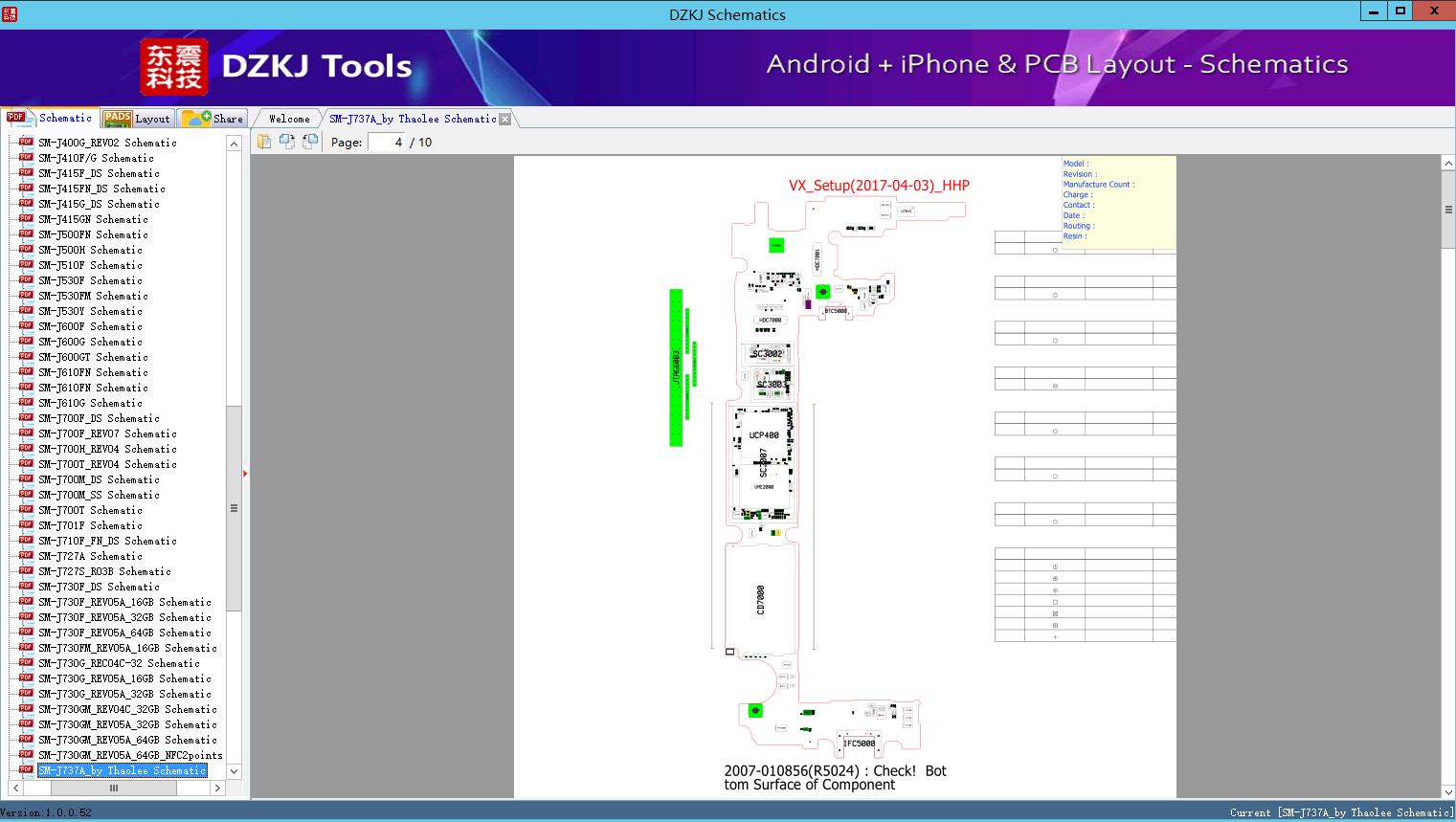Viewport: 1456px width, 822px height.
Task: Close the SM-J737A schematic tab
Action: pyautogui.click(x=504, y=119)
